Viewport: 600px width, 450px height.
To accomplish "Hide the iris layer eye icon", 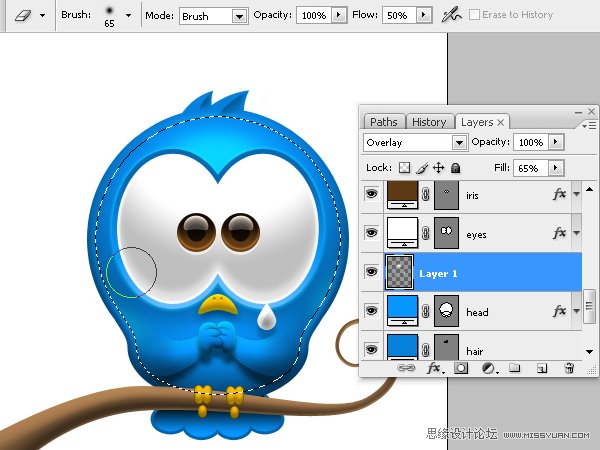I will click(371, 194).
